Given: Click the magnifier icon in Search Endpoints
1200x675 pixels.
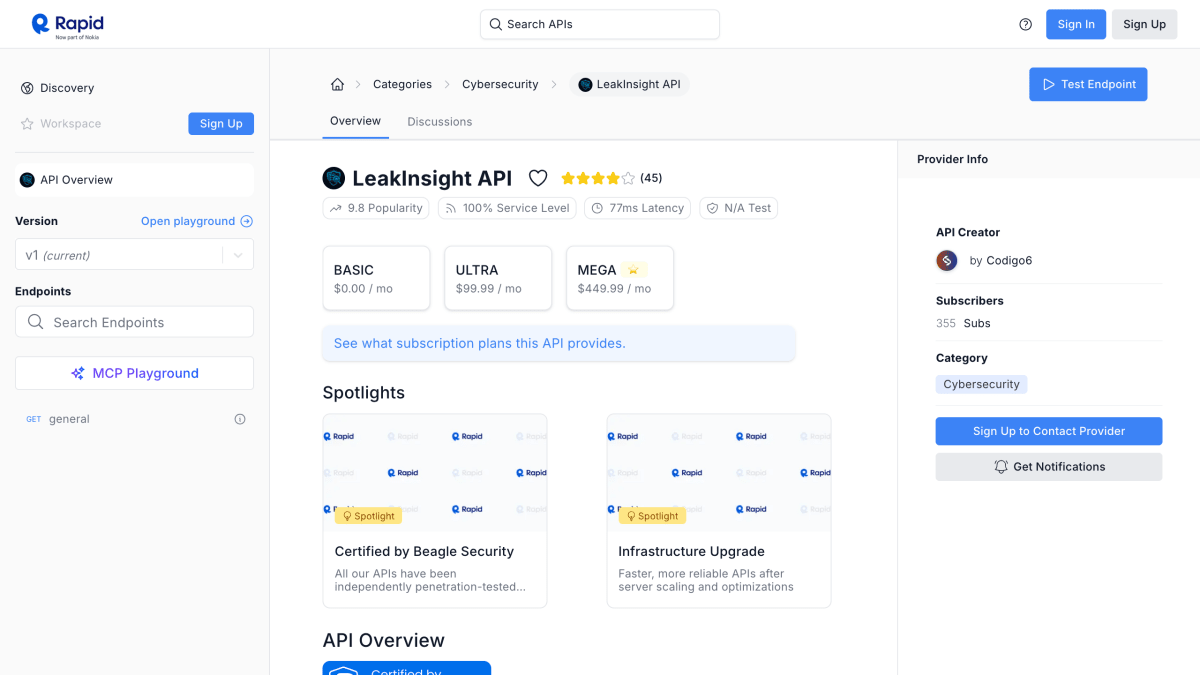Looking at the screenshot, I should point(36,322).
